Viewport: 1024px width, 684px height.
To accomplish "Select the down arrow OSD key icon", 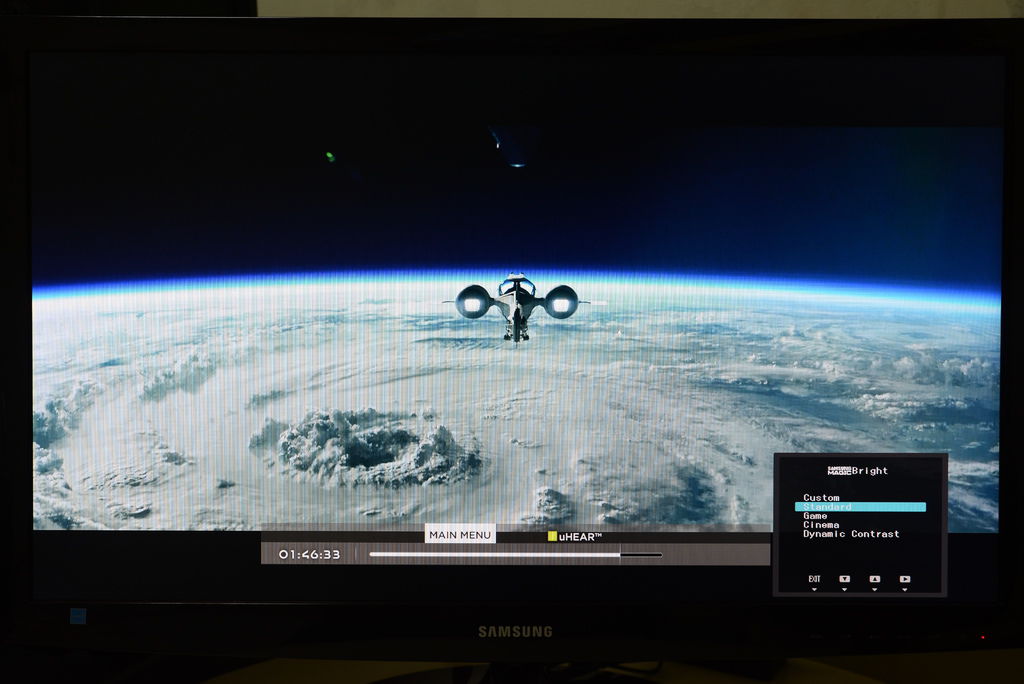I will [x=844, y=579].
